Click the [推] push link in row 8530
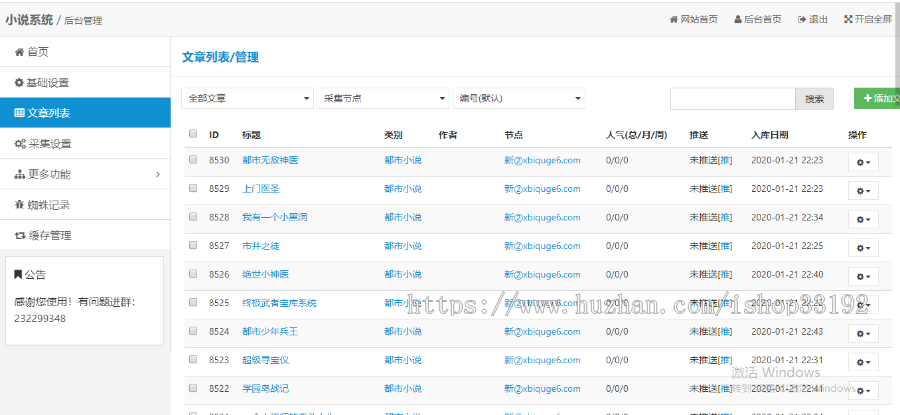Image resolution: width=900 pixels, height=415 pixels. click(x=726, y=160)
